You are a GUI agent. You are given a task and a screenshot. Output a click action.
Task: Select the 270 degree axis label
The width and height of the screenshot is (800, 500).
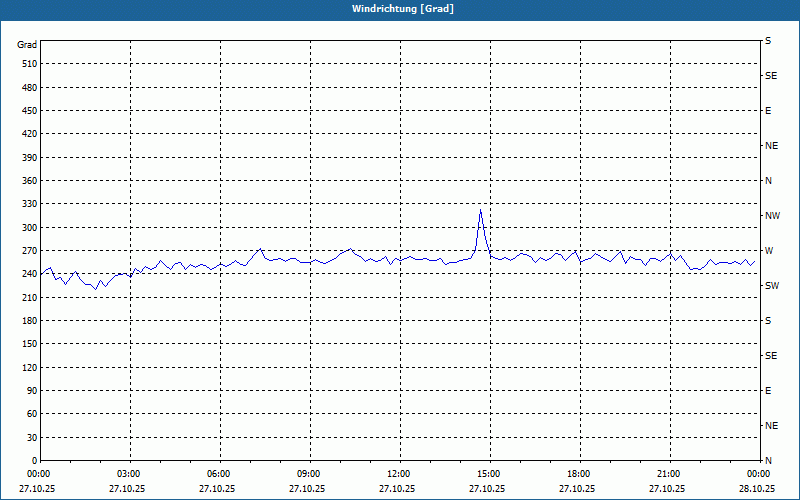[30, 251]
